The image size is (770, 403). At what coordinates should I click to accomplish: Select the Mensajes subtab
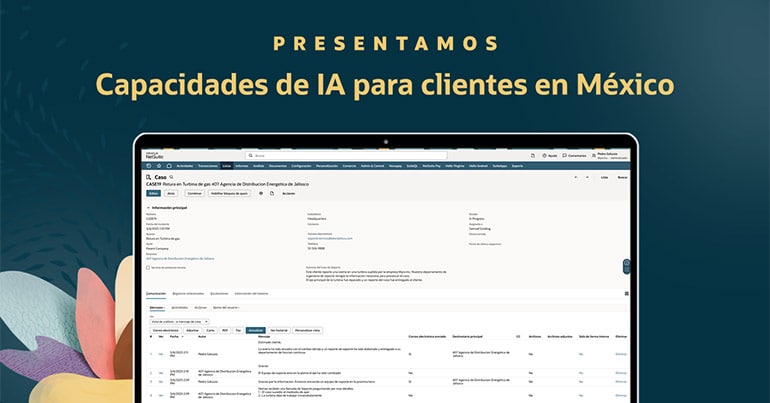157,308
